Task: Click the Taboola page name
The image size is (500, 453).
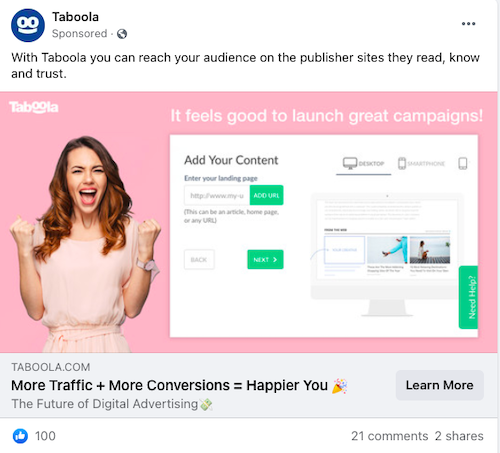Action: (75, 17)
